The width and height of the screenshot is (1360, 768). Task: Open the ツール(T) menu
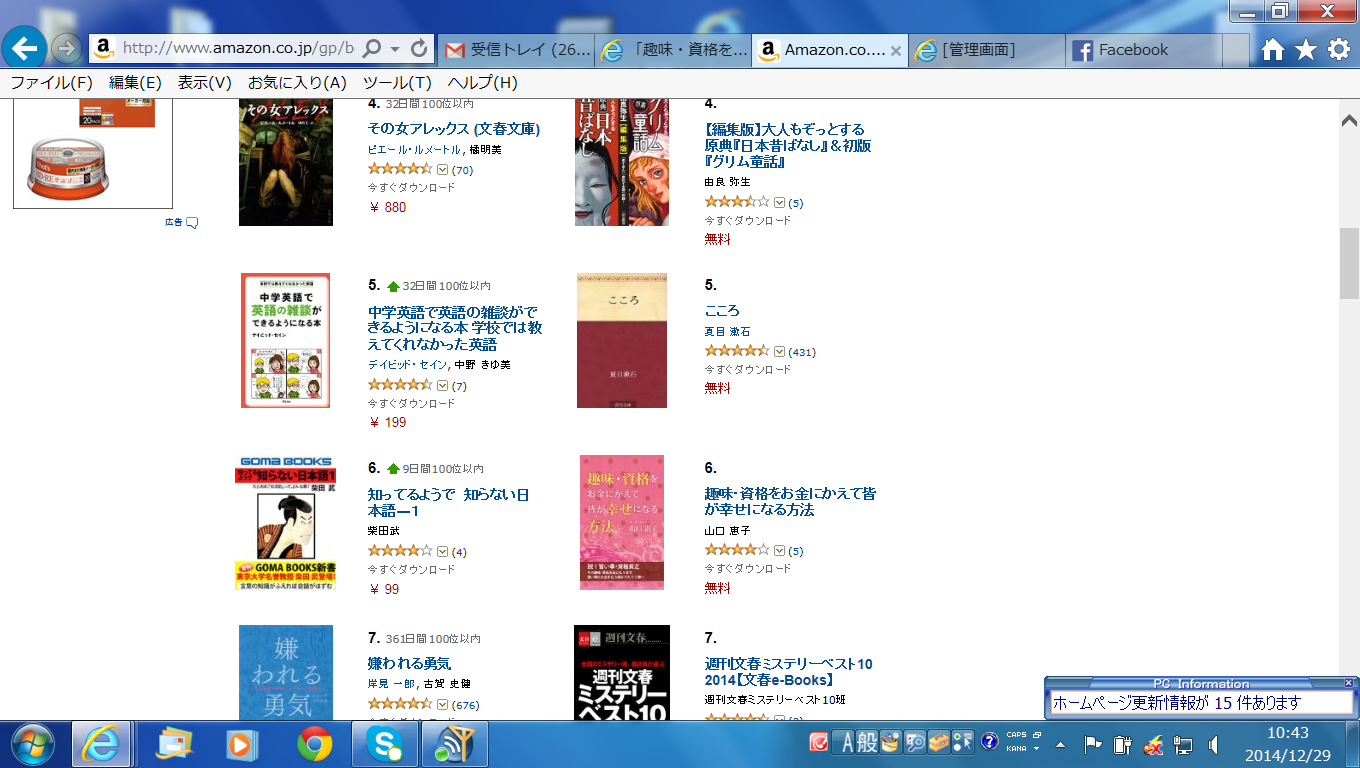tap(397, 83)
